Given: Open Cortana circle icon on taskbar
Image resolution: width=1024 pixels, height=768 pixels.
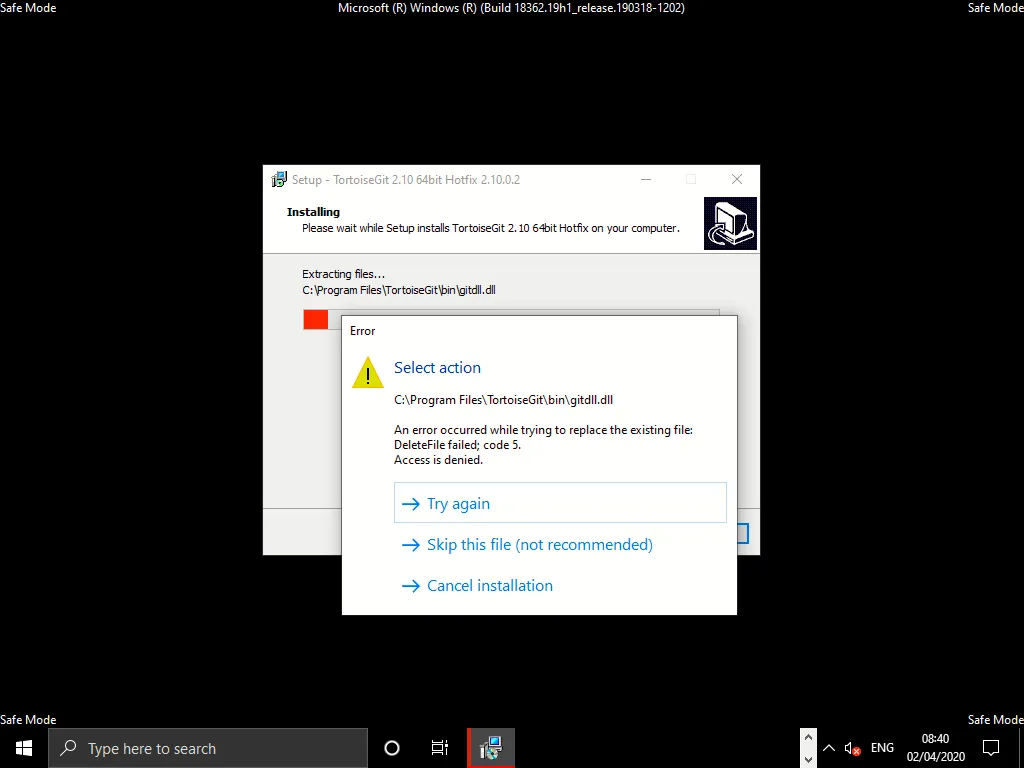Looking at the screenshot, I should coord(392,748).
